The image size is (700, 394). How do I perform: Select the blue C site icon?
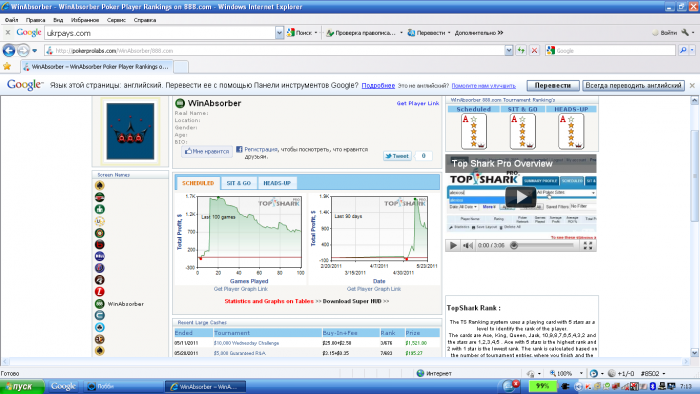click(100, 315)
